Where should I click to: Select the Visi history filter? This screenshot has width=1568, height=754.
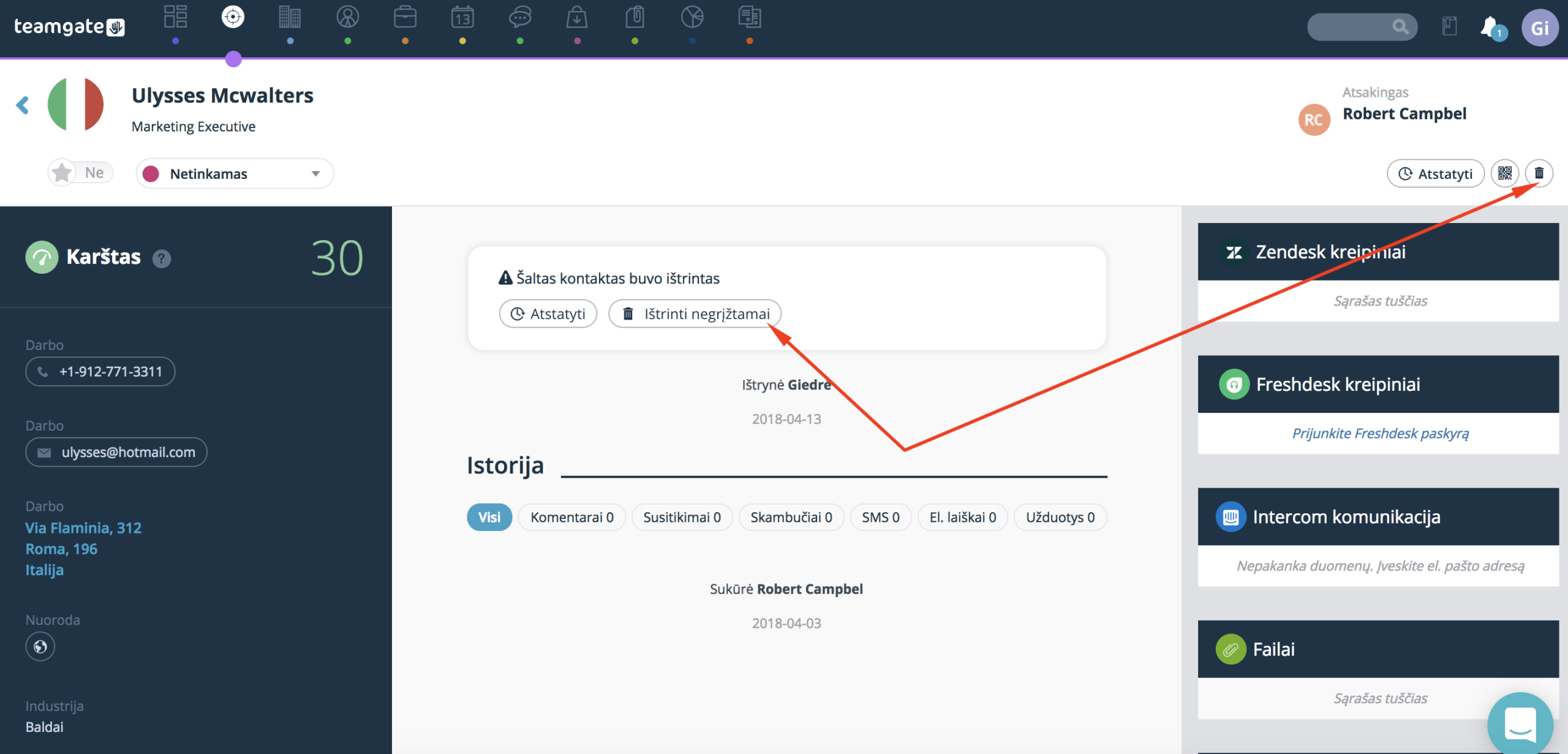point(489,518)
